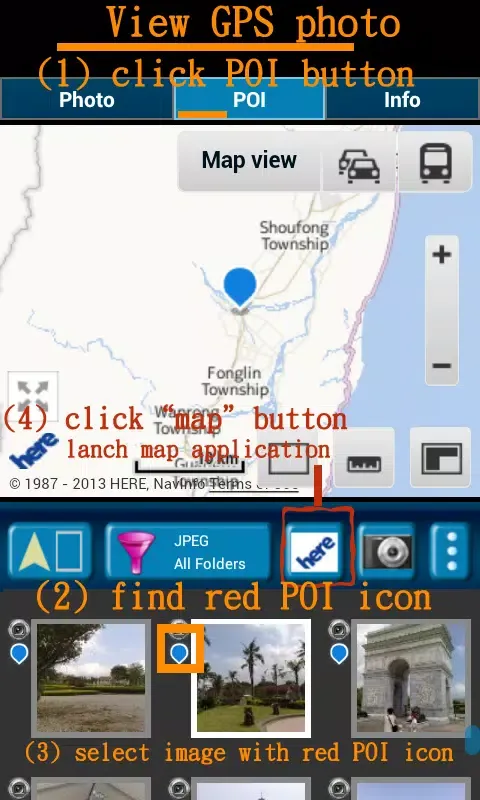Open the POI tab
Viewport: 480px width, 800px height.
pyautogui.click(x=249, y=99)
